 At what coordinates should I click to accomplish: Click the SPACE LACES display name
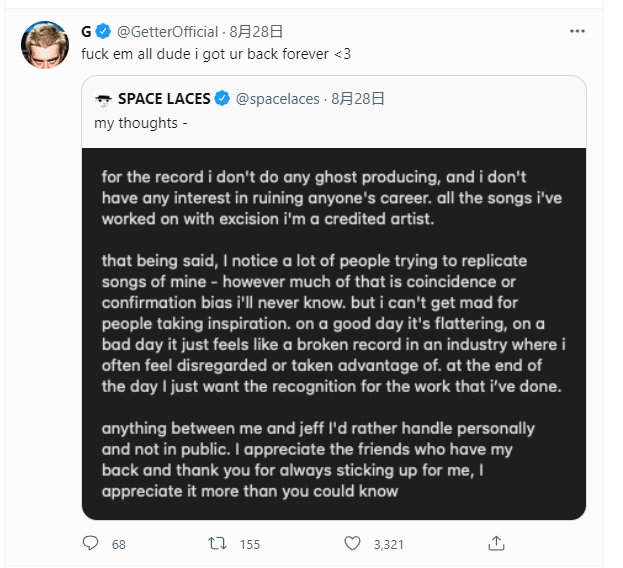164,99
